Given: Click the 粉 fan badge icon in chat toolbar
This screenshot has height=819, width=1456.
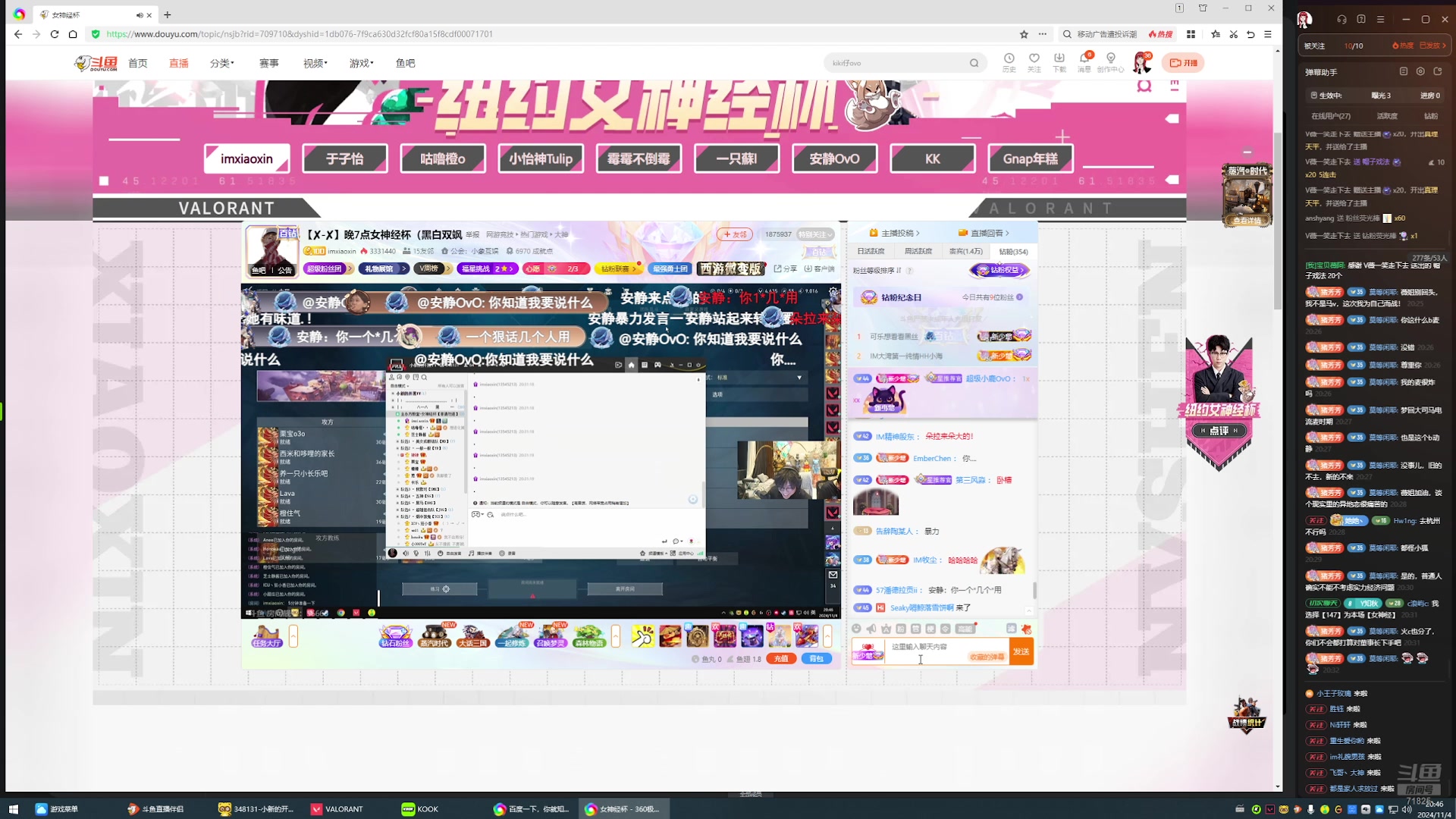Looking at the screenshot, I should coord(900,629).
